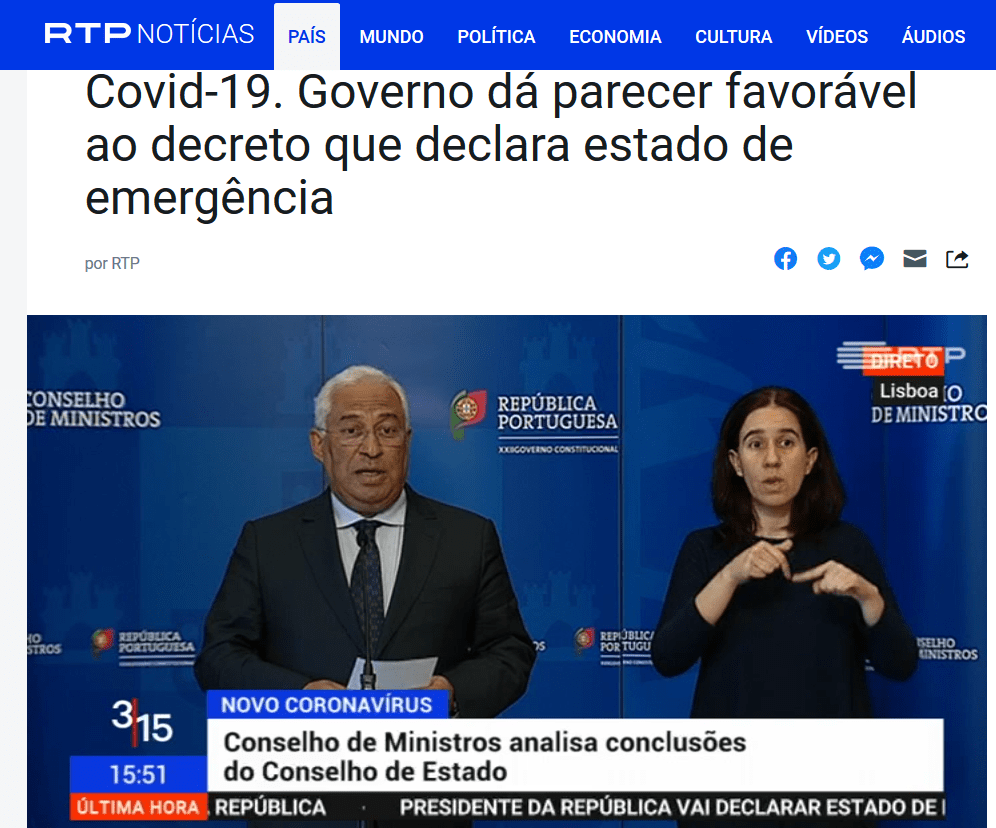This screenshot has height=828, width=996.
Task: Click the Última Hora ticker label
Action: pyautogui.click(x=138, y=807)
